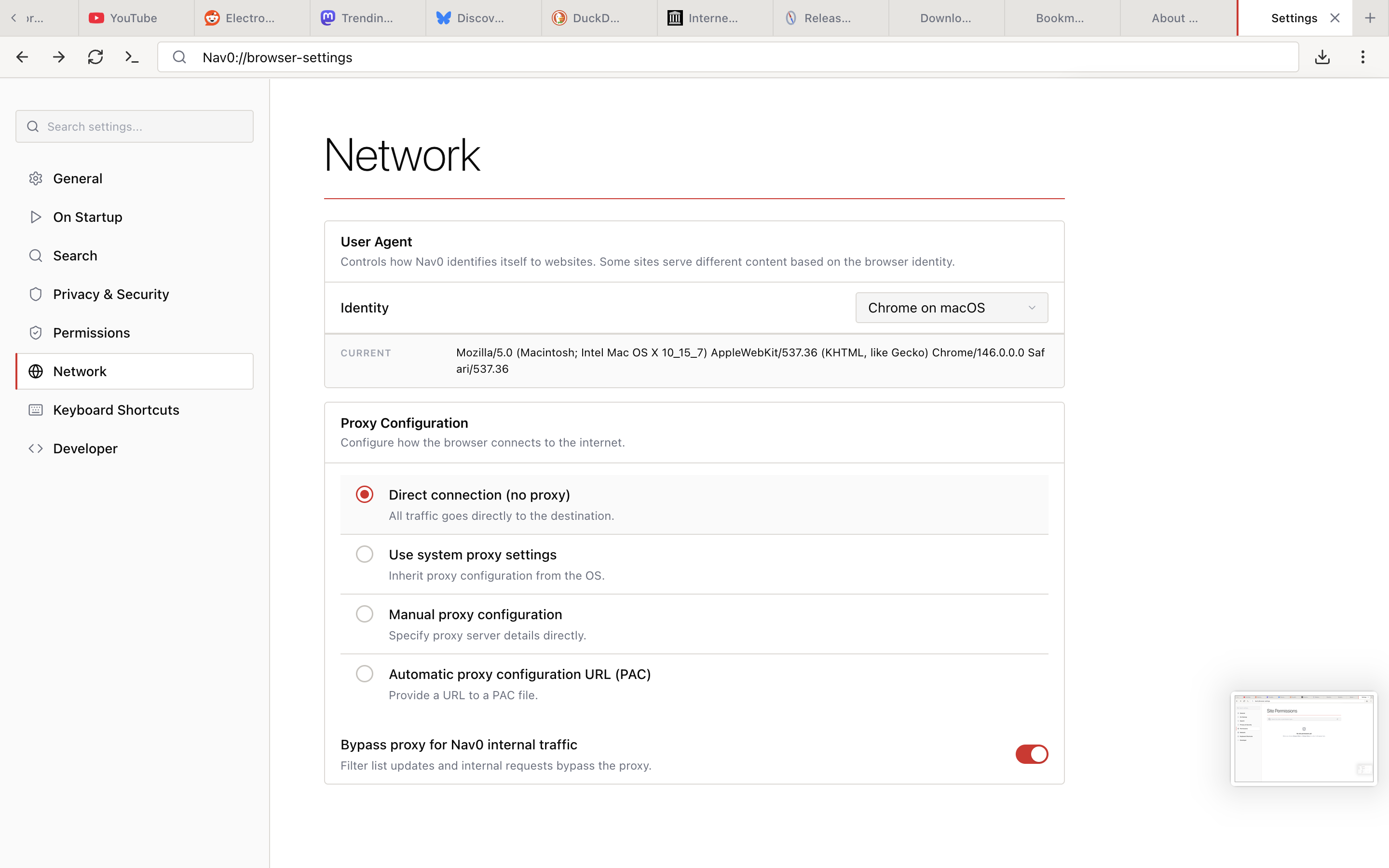Viewport: 1389px width, 868px height.
Task: Click the Bluesky butterfly favicon on Discover tab
Action: pos(444,18)
